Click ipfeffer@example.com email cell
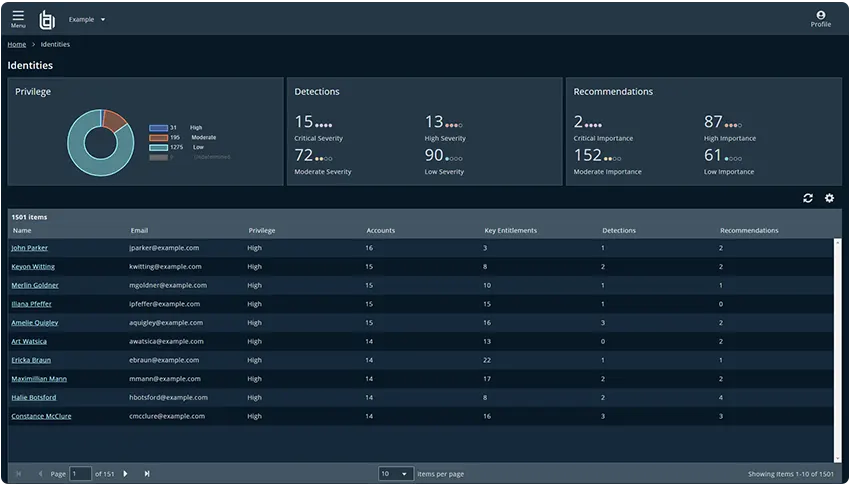The height and width of the screenshot is (488, 850). coord(165,304)
